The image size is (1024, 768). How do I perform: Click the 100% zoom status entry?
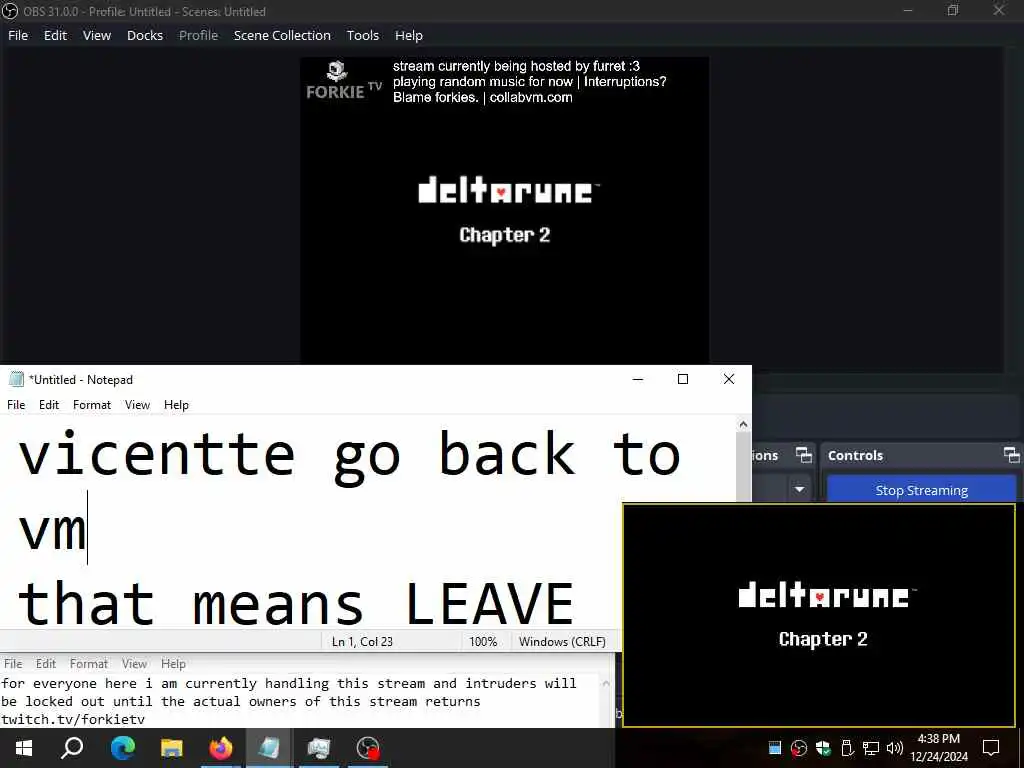point(483,641)
